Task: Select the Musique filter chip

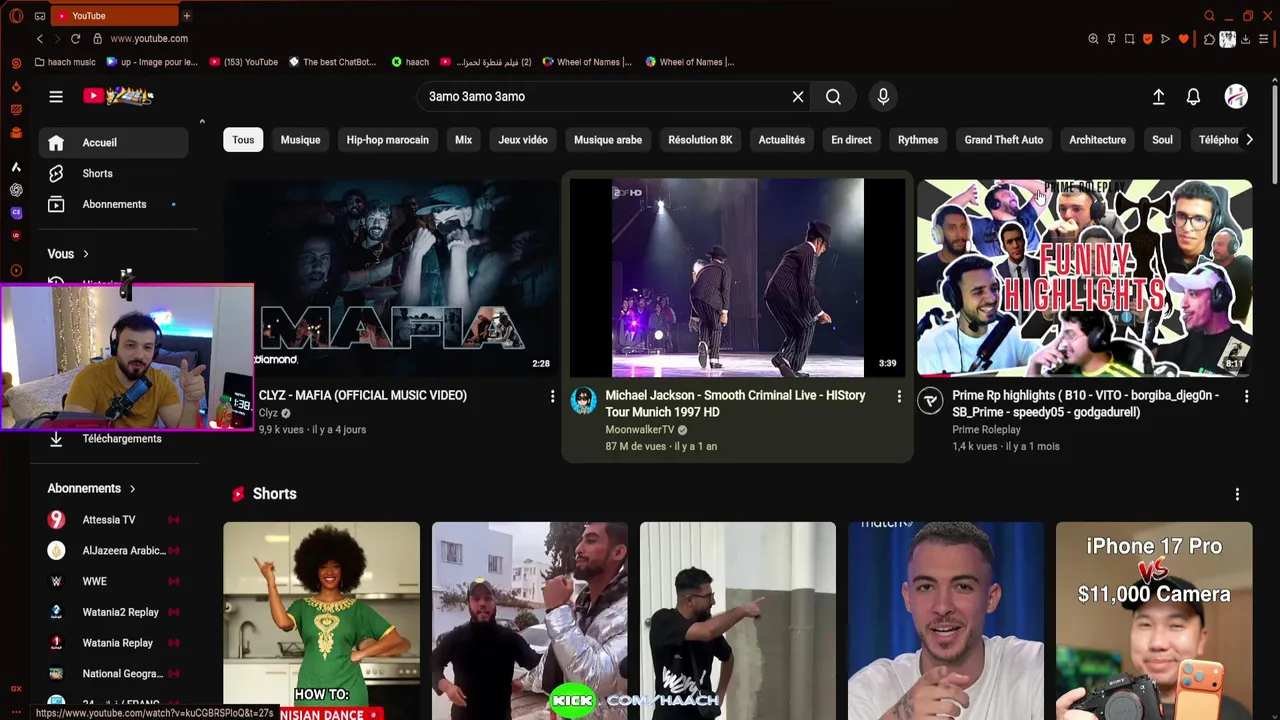Action: (x=300, y=140)
